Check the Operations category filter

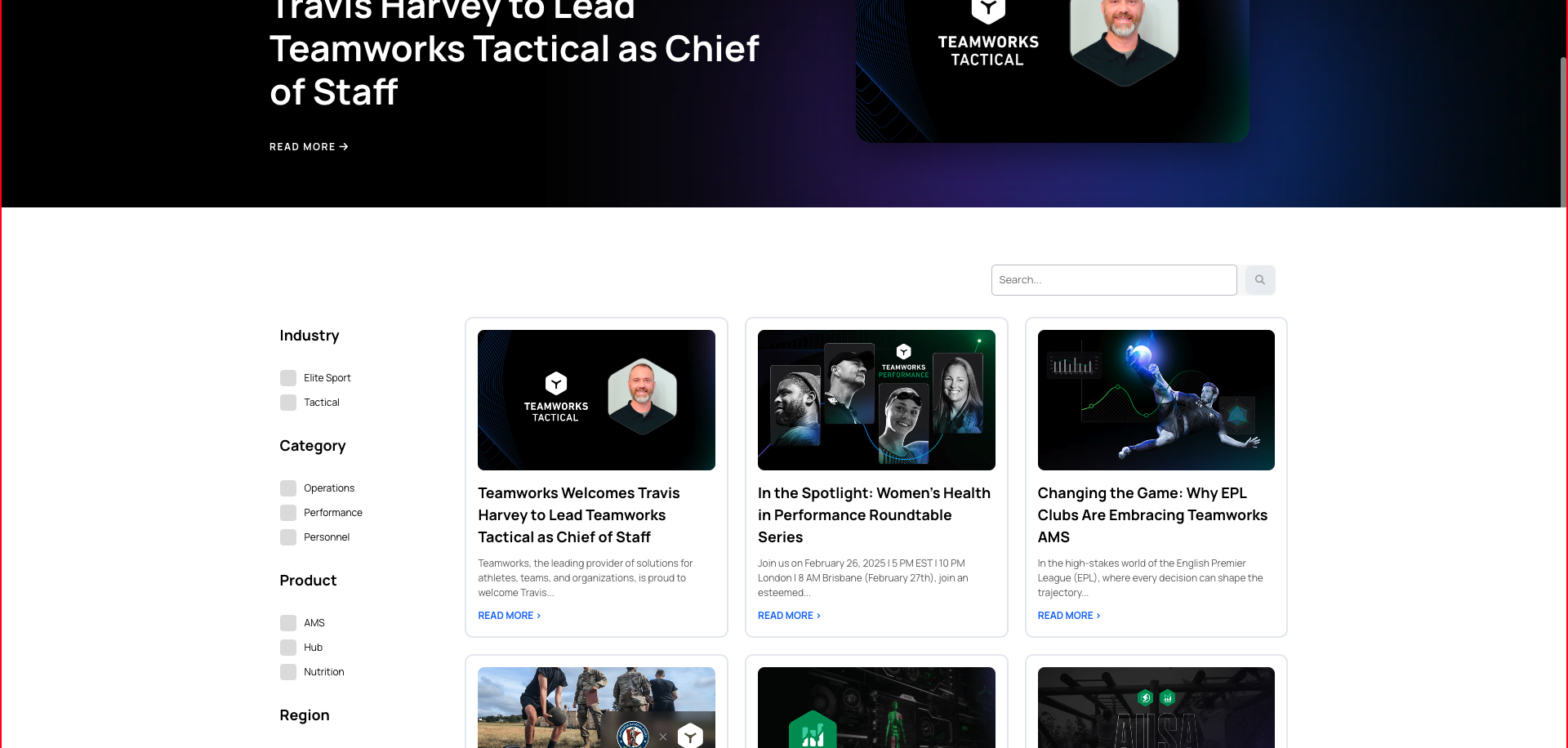[288, 488]
